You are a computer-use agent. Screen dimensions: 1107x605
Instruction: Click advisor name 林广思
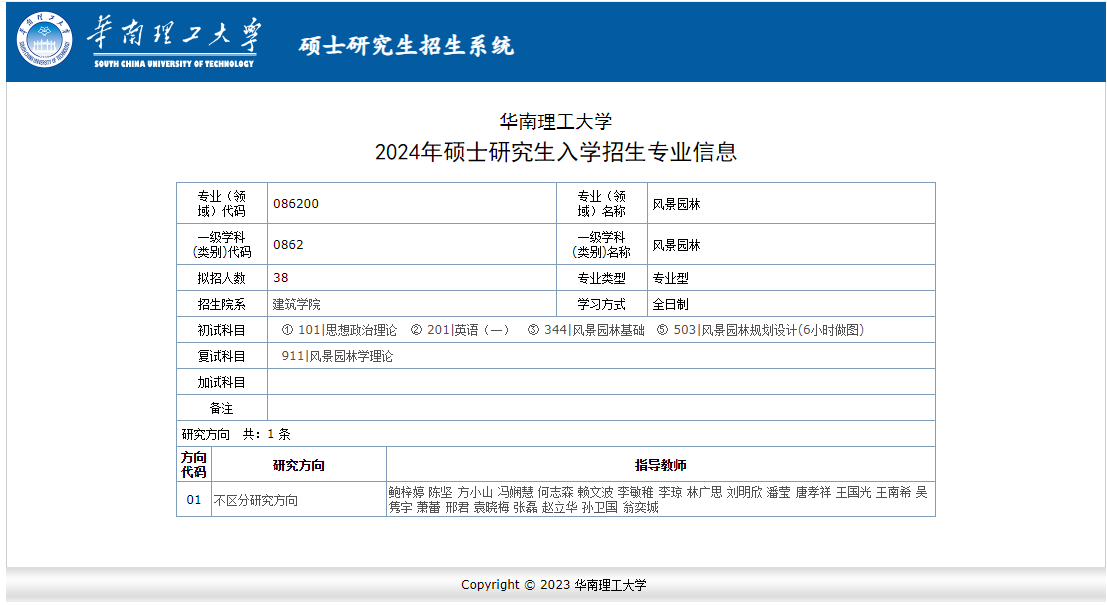[x=705, y=492]
